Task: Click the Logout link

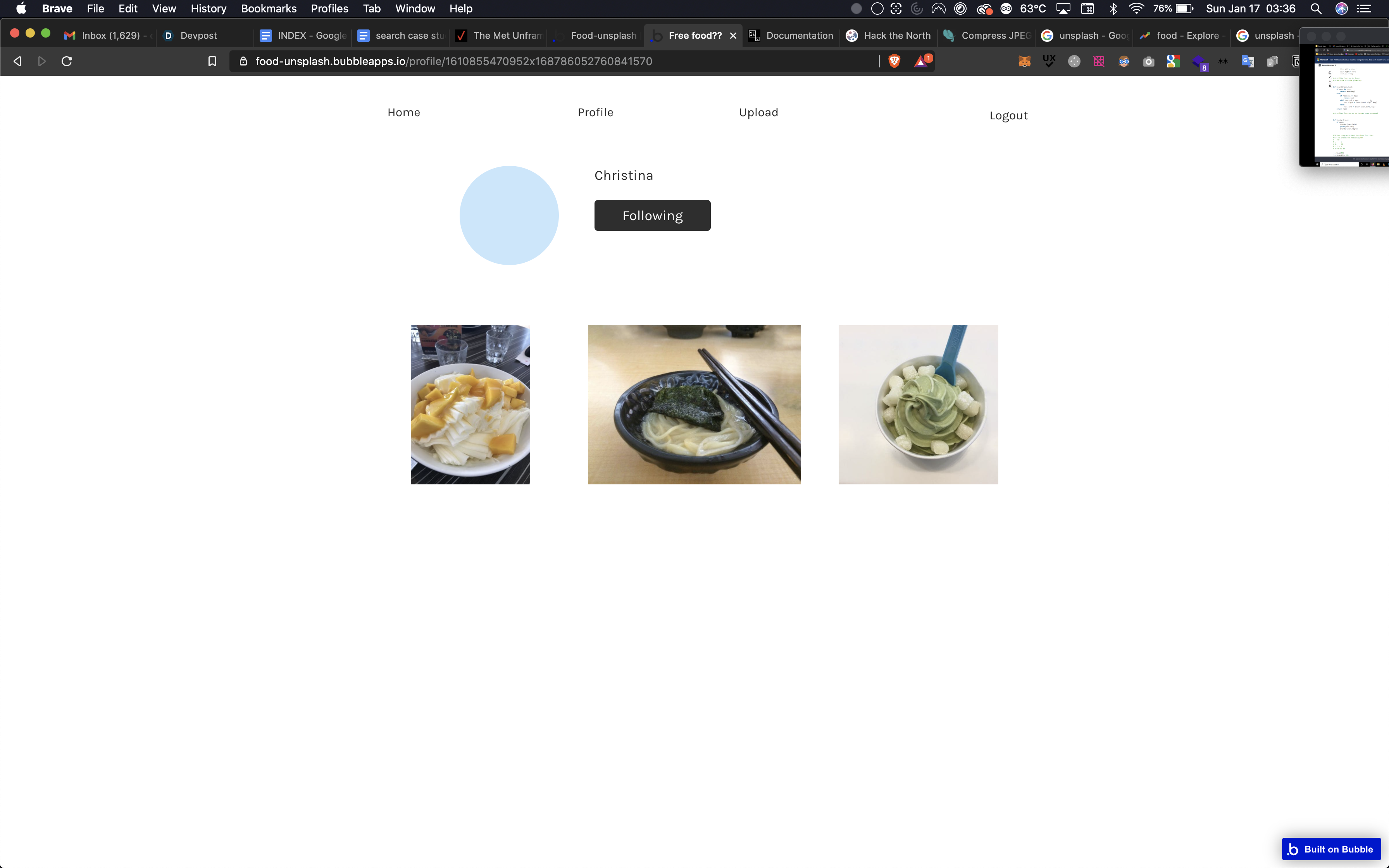Action: coord(1008,115)
